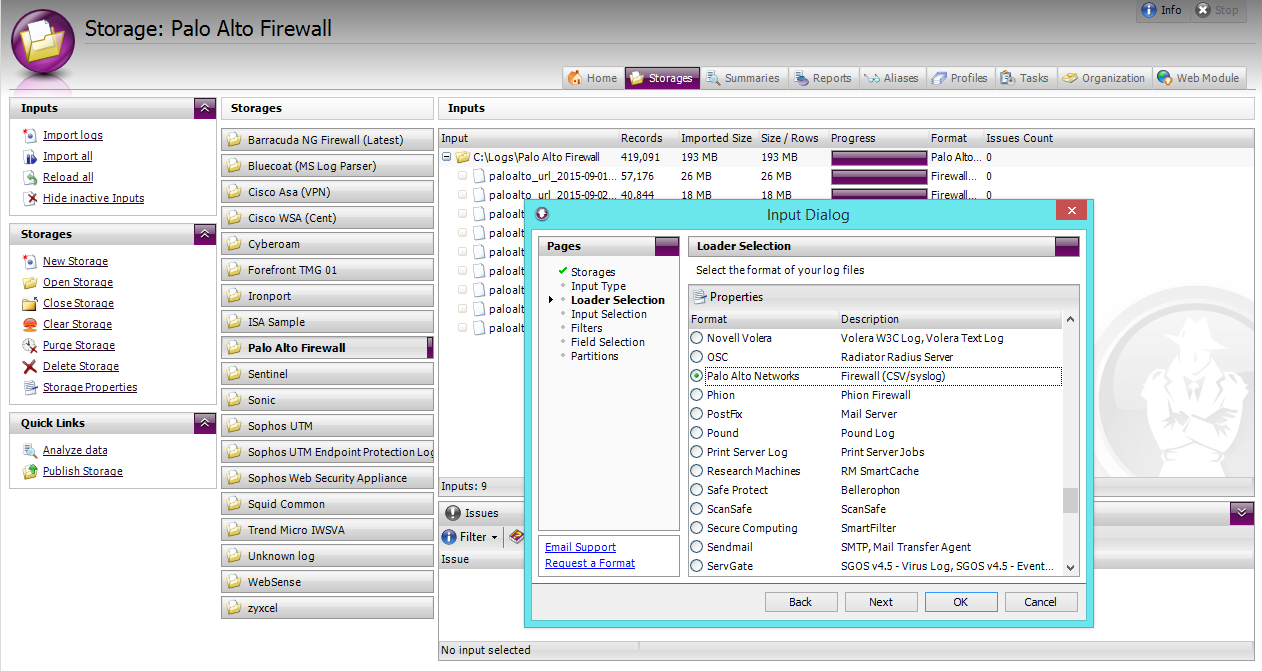Click the C:\Logs\Palo Alto Firewall folder icon
Viewport: 1262px width, 671px height.
(463, 157)
